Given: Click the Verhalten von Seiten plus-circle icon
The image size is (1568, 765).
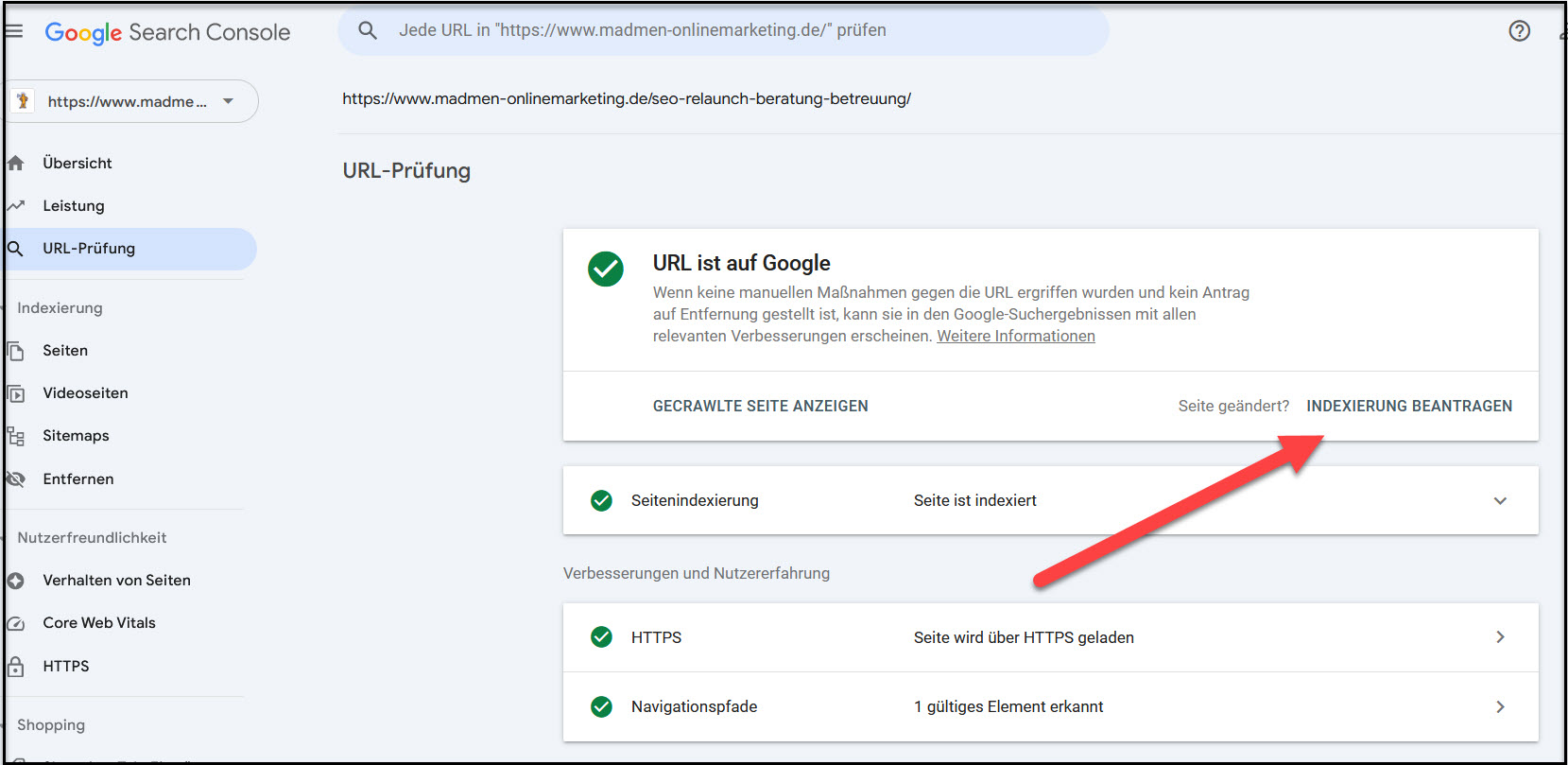Looking at the screenshot, I should 15,581.
